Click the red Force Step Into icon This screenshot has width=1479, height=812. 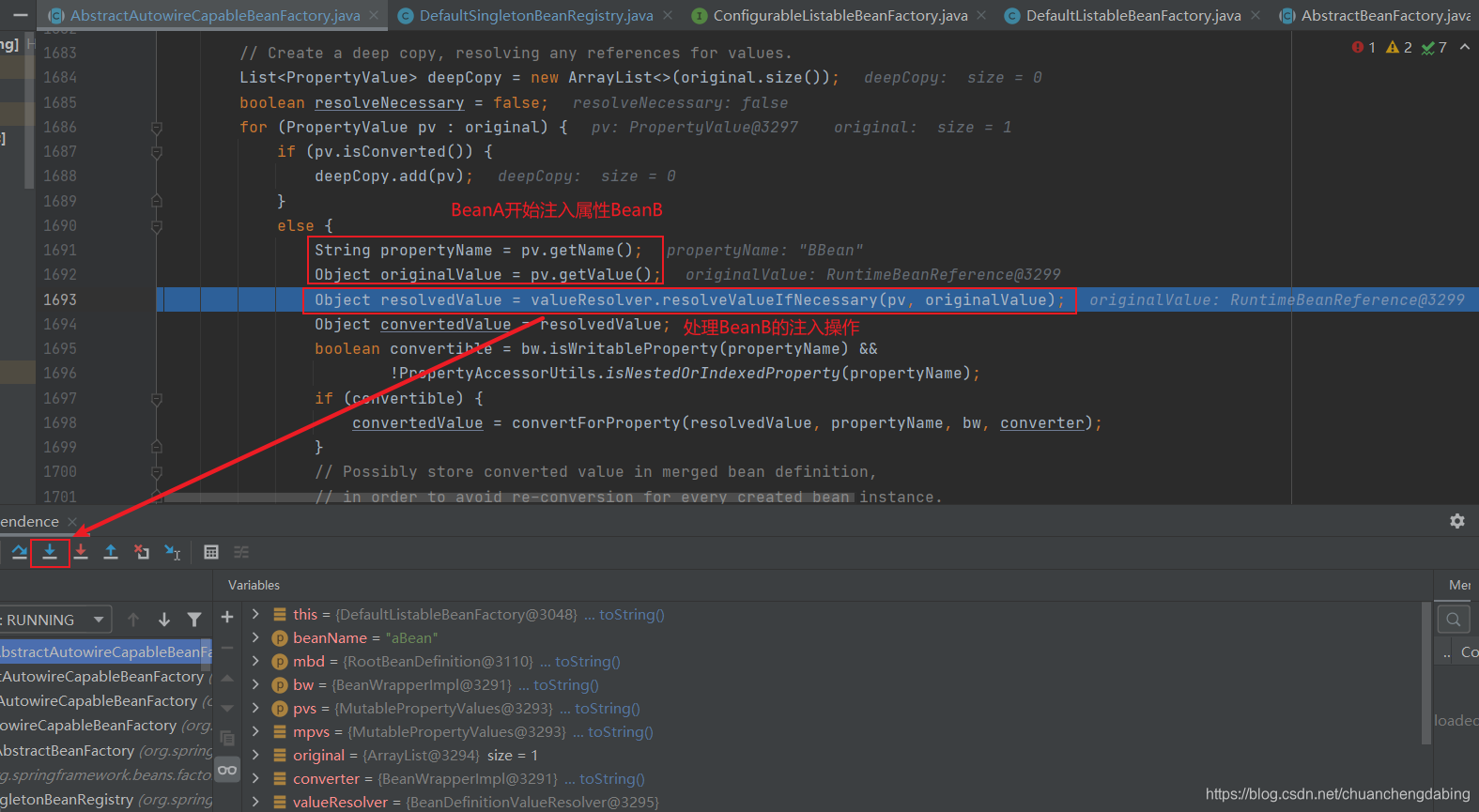coord(81,552)
